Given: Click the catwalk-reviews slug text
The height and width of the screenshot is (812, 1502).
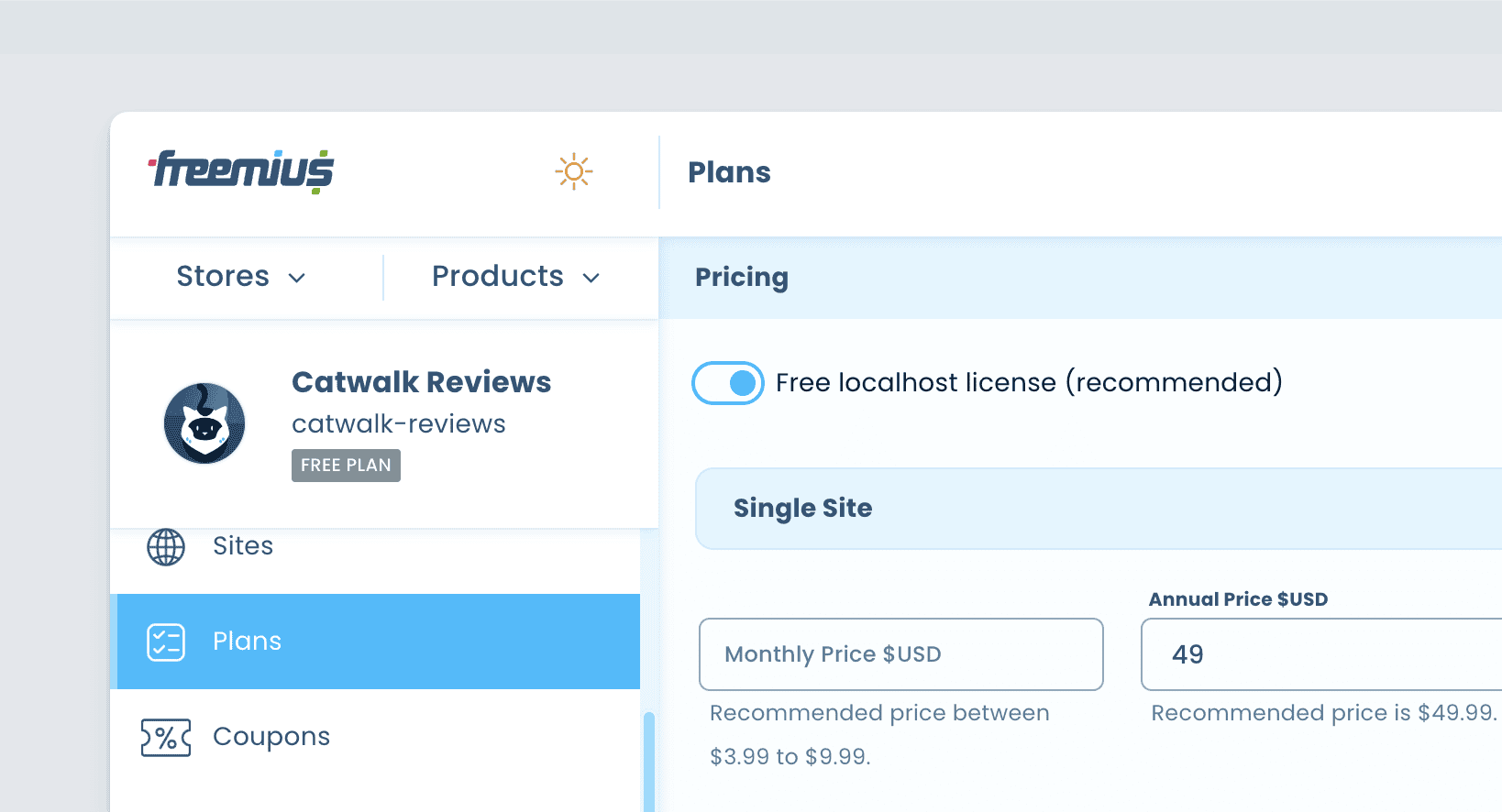Looking at the screenshot, I should [x=399, y=424].
